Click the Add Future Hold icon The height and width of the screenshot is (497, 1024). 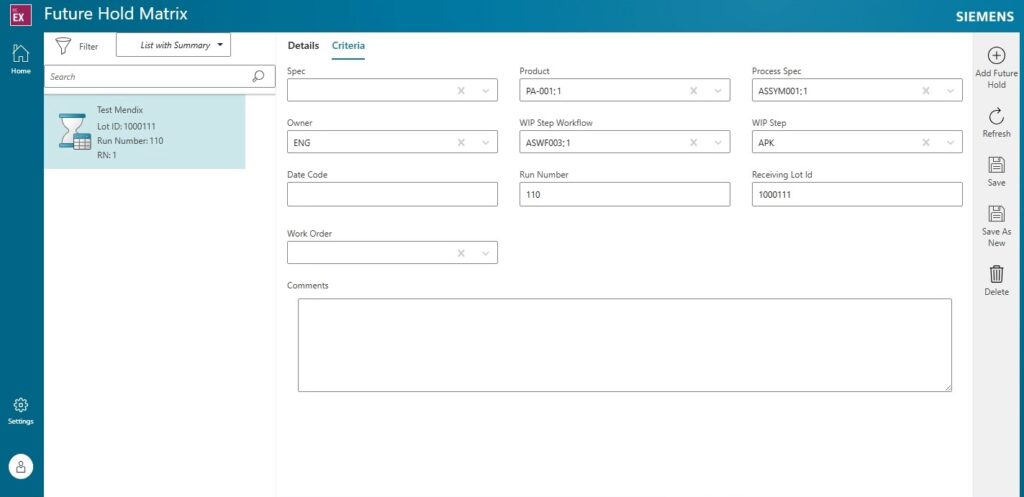pos(996,56)
